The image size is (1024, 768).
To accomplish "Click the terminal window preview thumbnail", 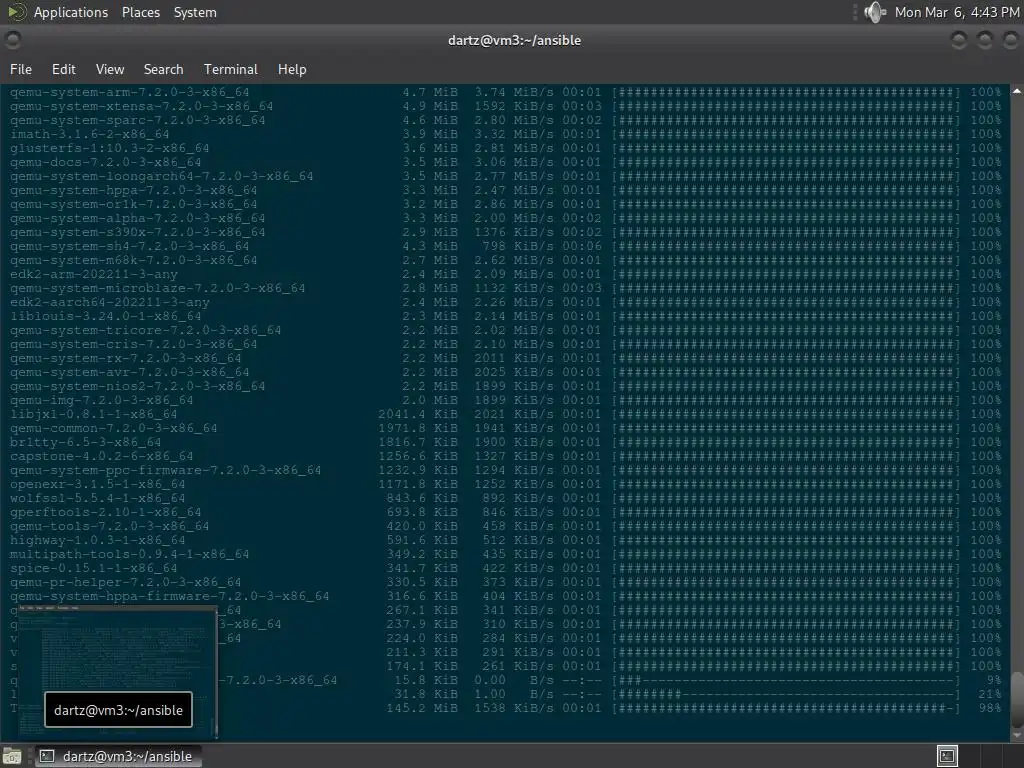I will (118, 673).
